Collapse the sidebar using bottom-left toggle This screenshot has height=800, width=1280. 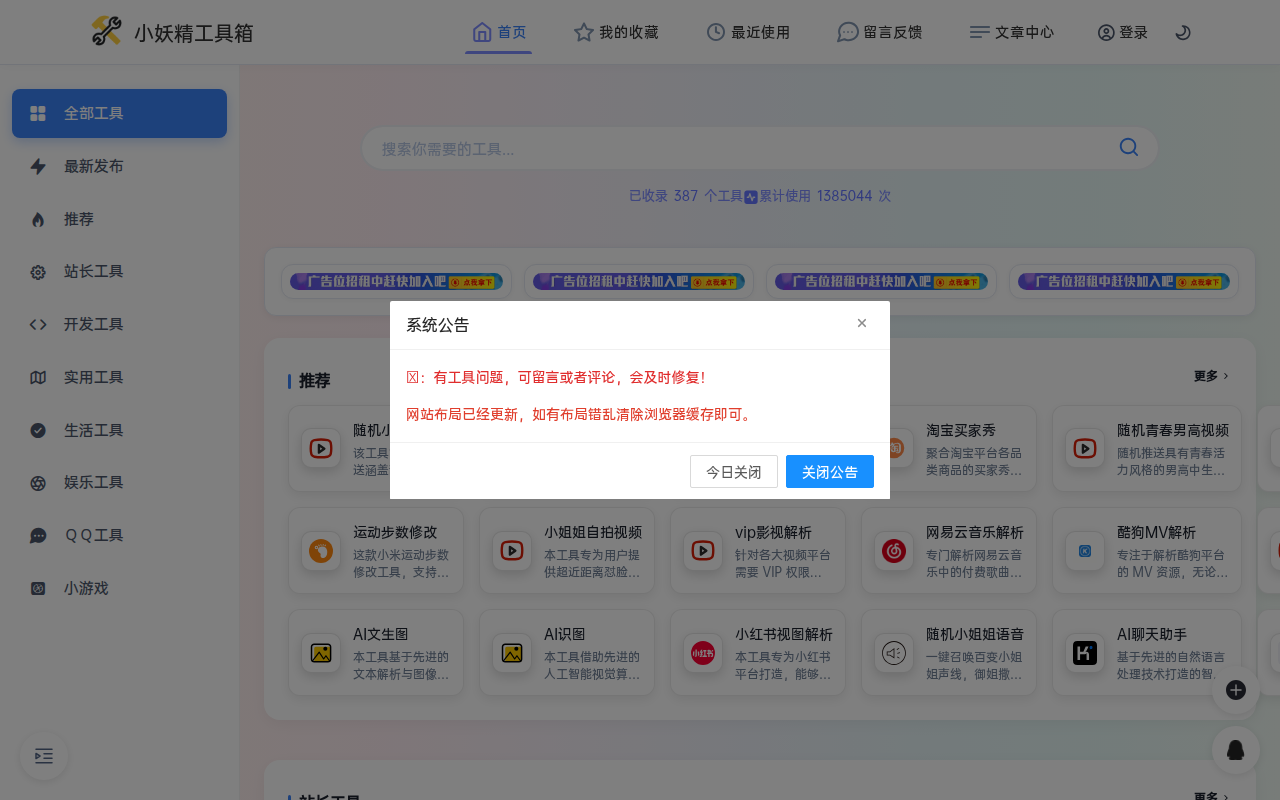pyautogui.click(x=43, y=756)
